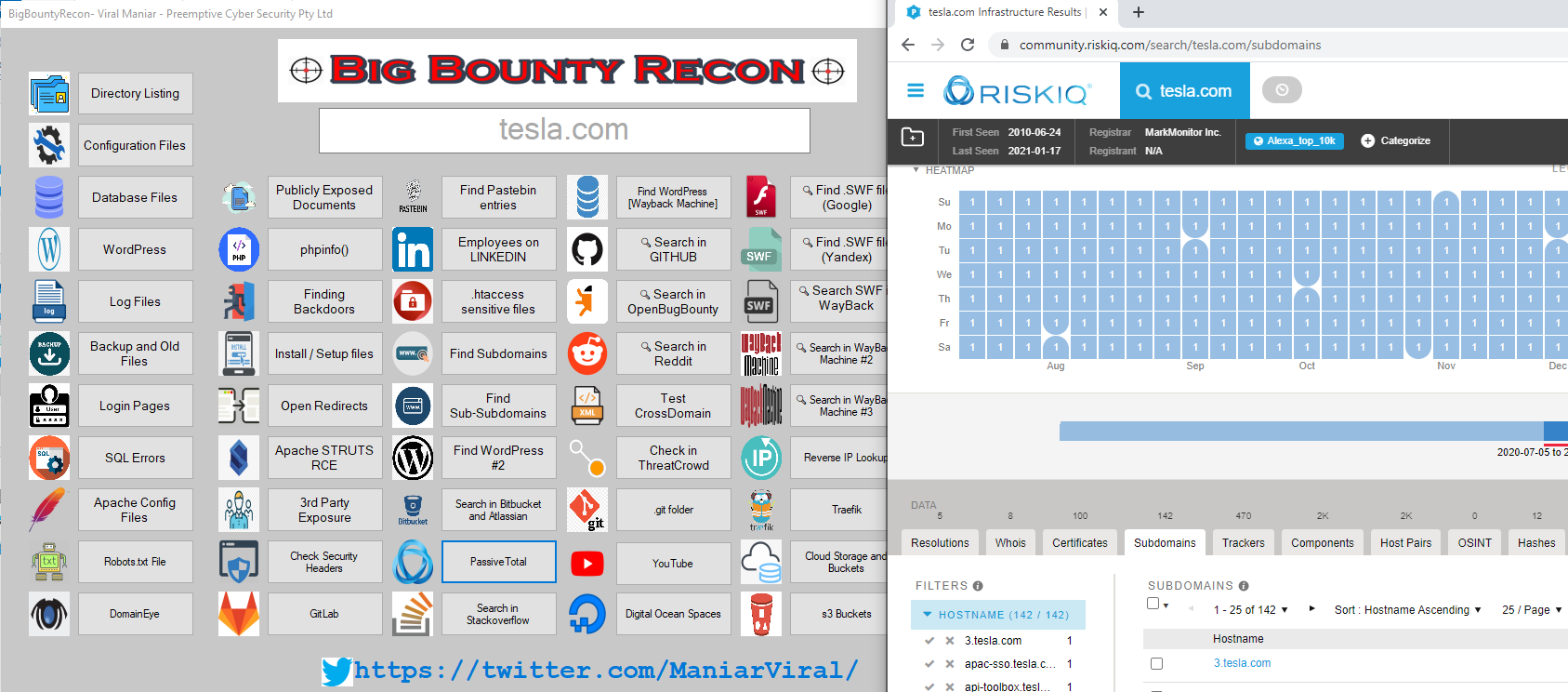Screen dimensions: 1568x692
Task: Click the WordPress logo icon beside WordPress button
Action: pos(49,249)
